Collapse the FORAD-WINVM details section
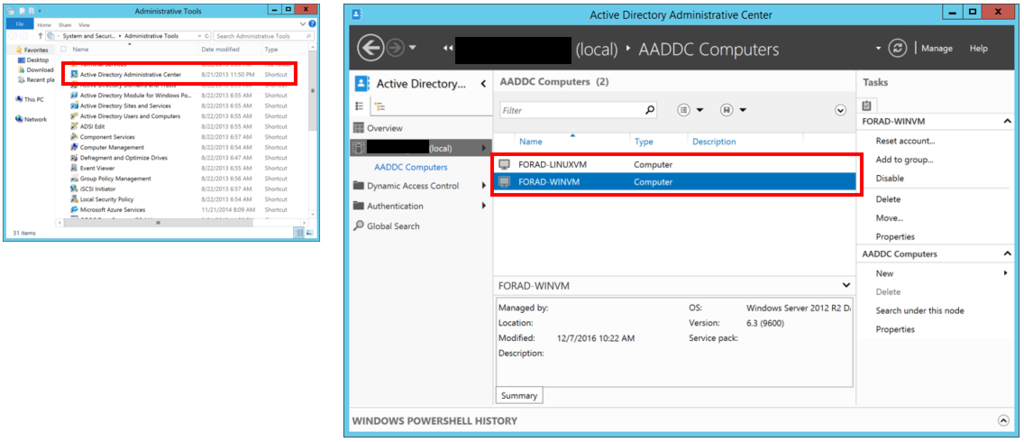Screen dimensions: 1024x442 [846, 285]
